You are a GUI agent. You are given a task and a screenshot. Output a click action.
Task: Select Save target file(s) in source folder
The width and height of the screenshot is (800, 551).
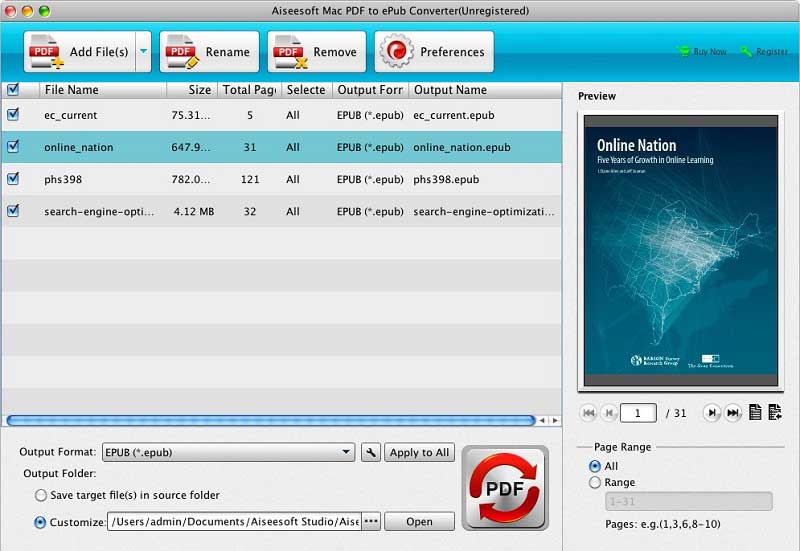point(41,495)
